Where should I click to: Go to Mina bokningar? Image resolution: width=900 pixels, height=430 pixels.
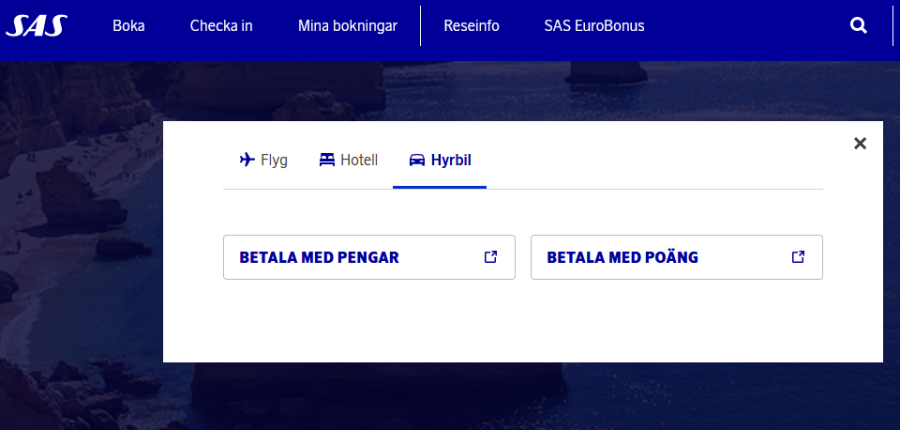click(347, 26)
